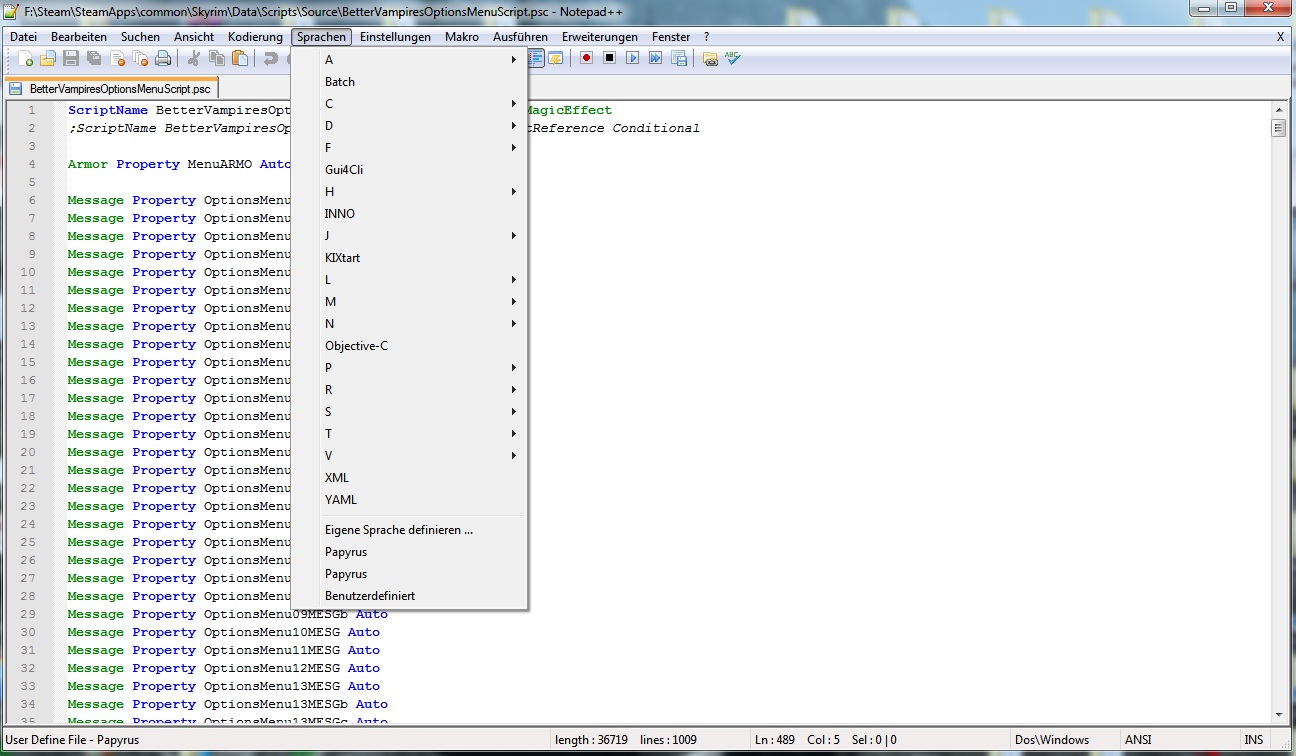
Task: Click the New file toolbar icon
Action: click(x=26, y=59)
